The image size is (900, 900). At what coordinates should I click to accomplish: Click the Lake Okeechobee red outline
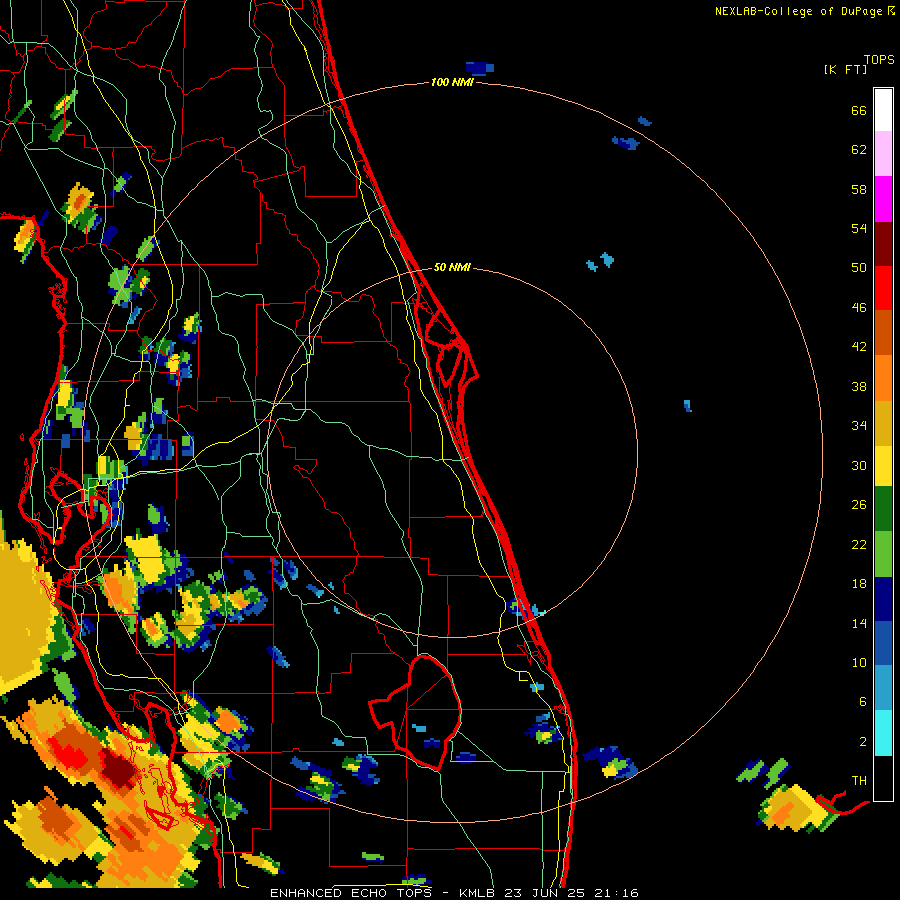(x=416, y=712)
